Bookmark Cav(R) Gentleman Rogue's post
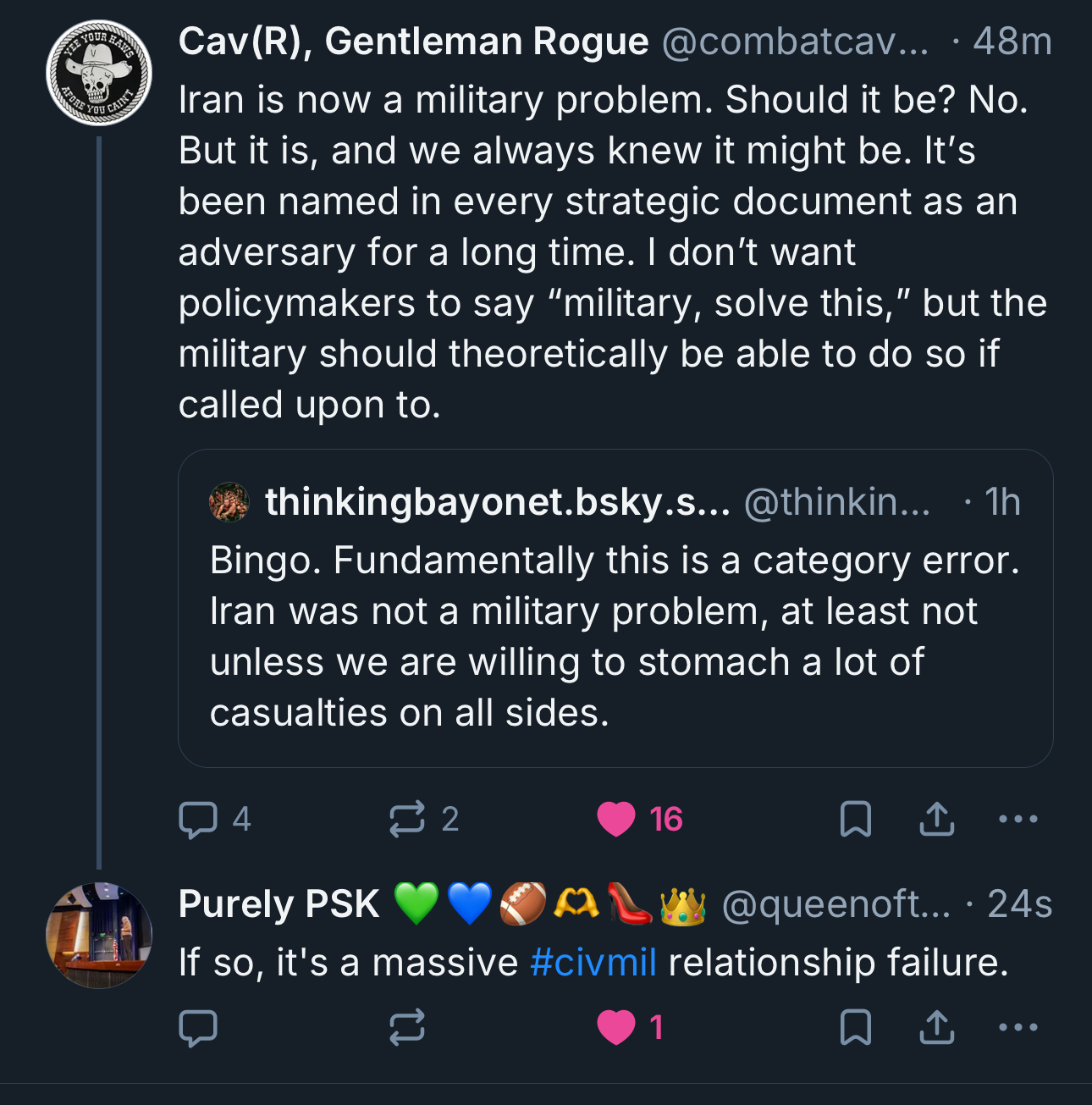 (855, 820)
